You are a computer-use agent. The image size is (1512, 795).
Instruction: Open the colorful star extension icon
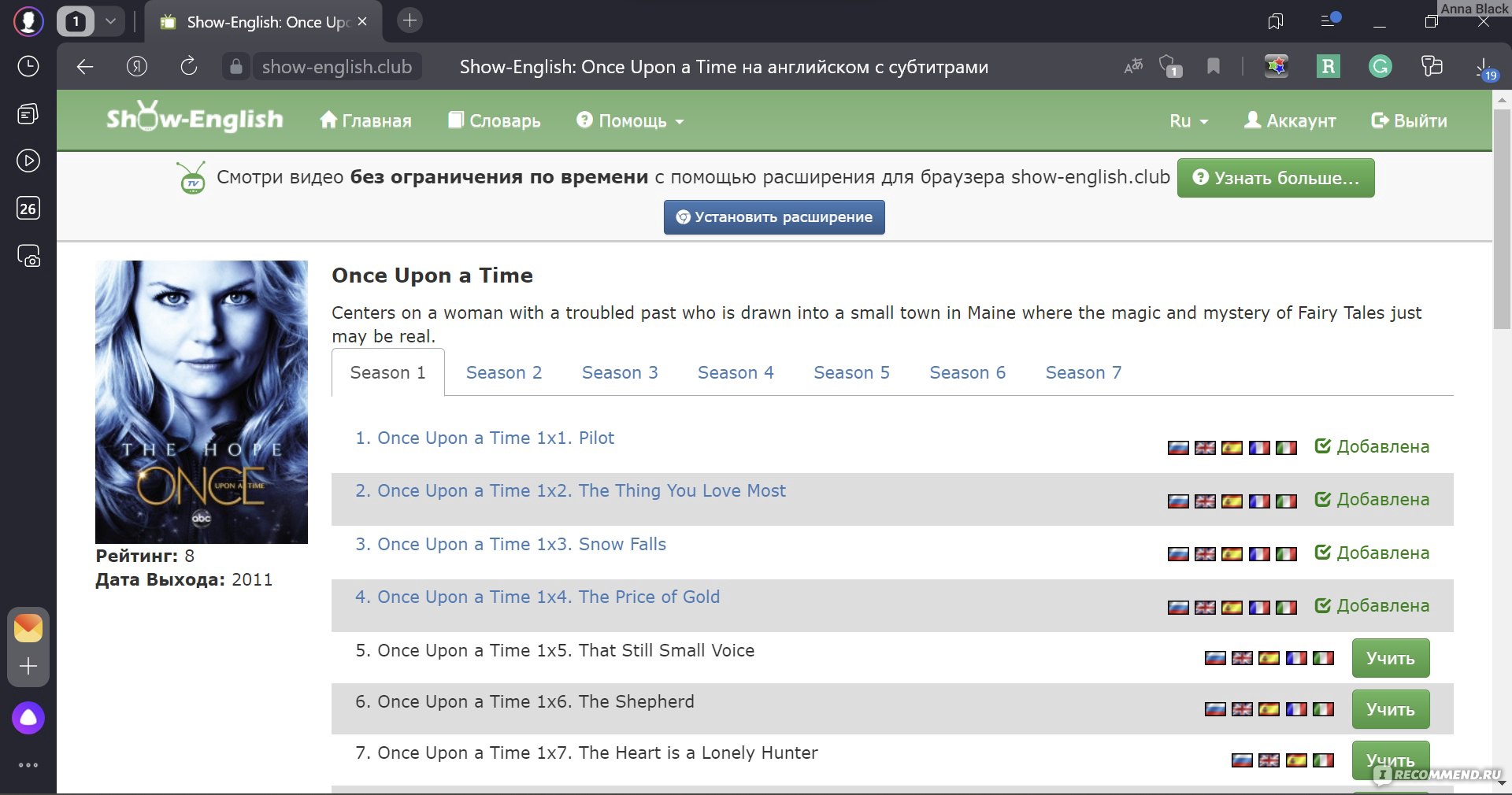click(1277, 67)
